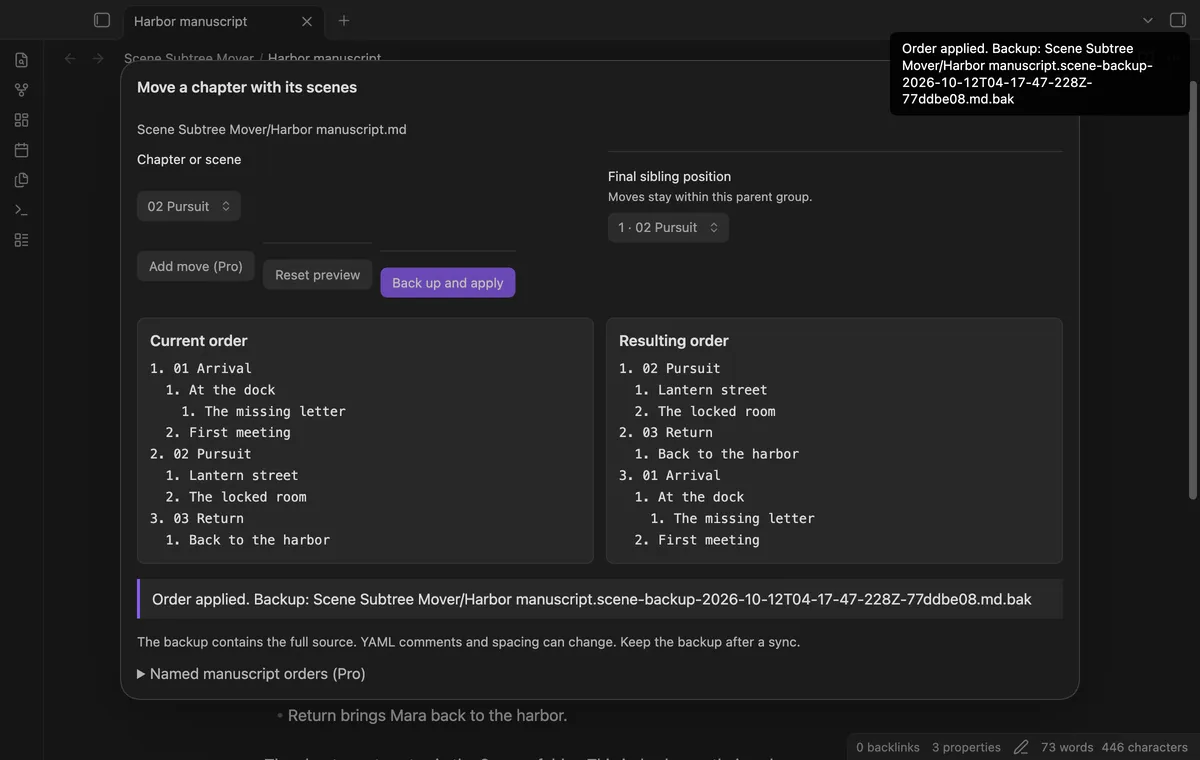Click Back up and apply button
The height and width of the screenshot is (760, 1200).
click(x=448, y=283)
